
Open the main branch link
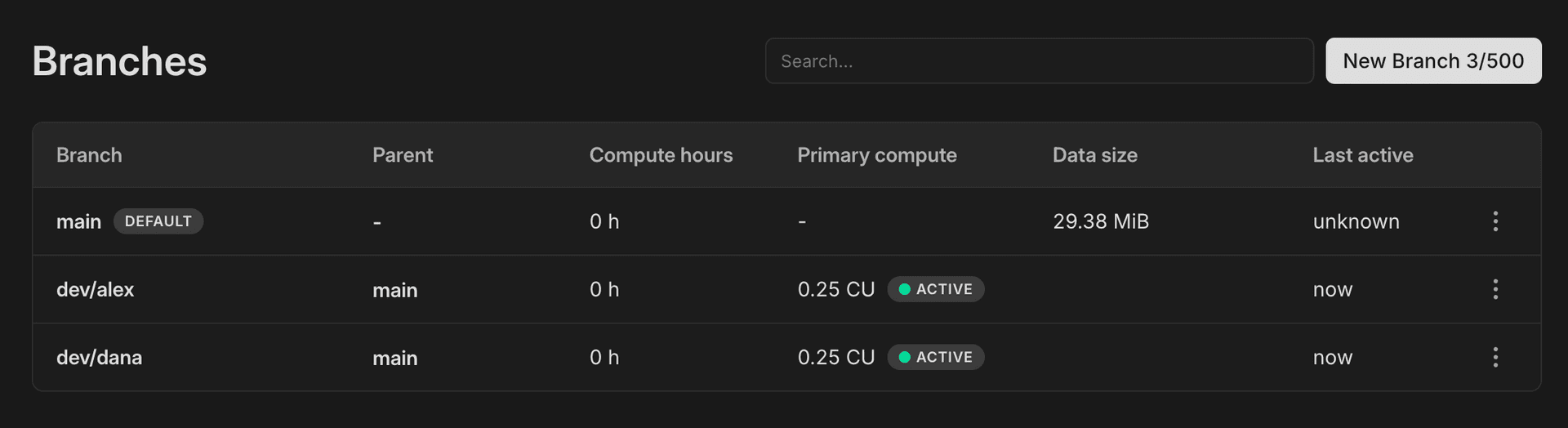[x=78, y=221]
